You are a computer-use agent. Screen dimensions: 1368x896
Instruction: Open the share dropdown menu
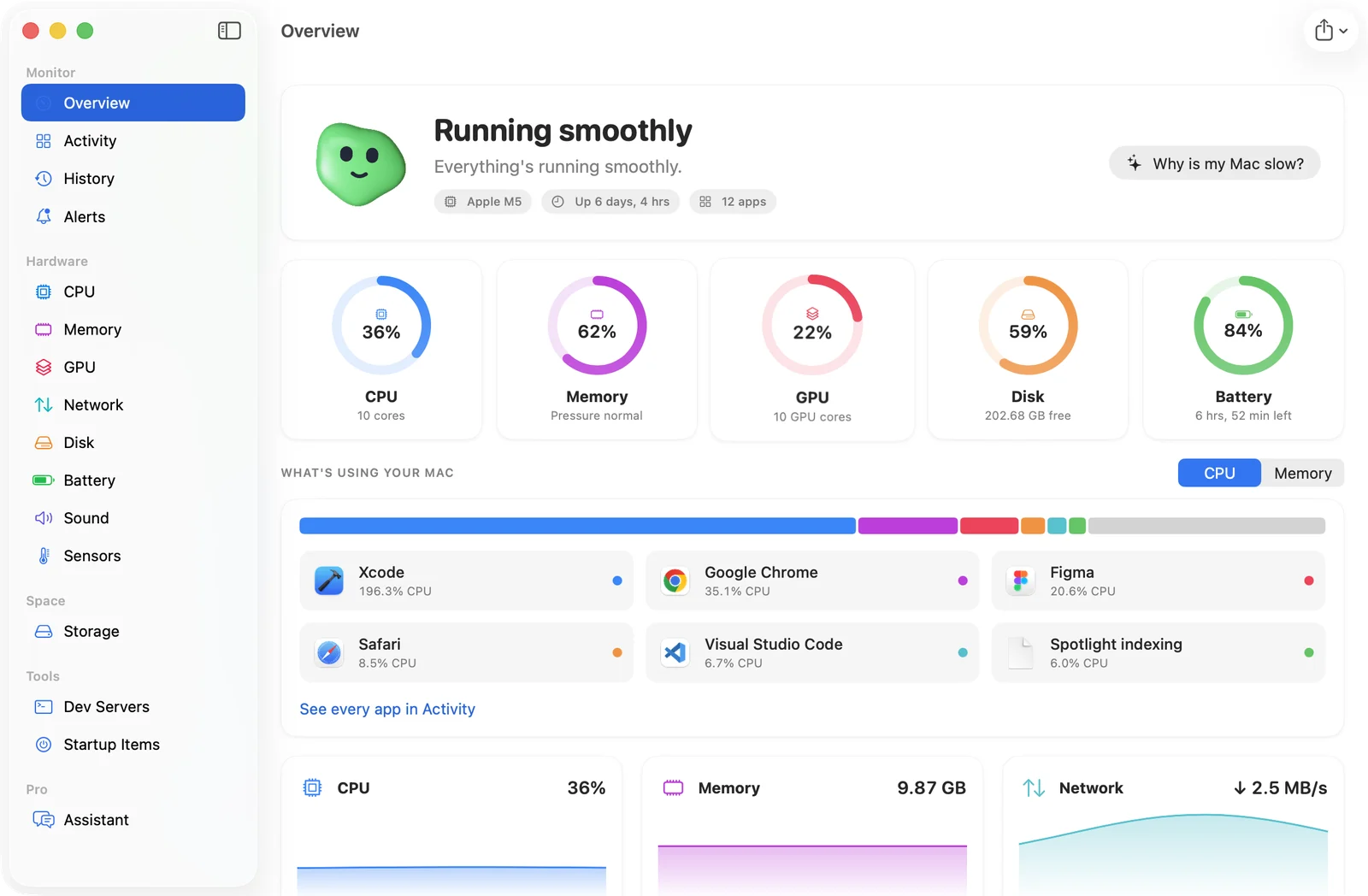pos(1331,31)
